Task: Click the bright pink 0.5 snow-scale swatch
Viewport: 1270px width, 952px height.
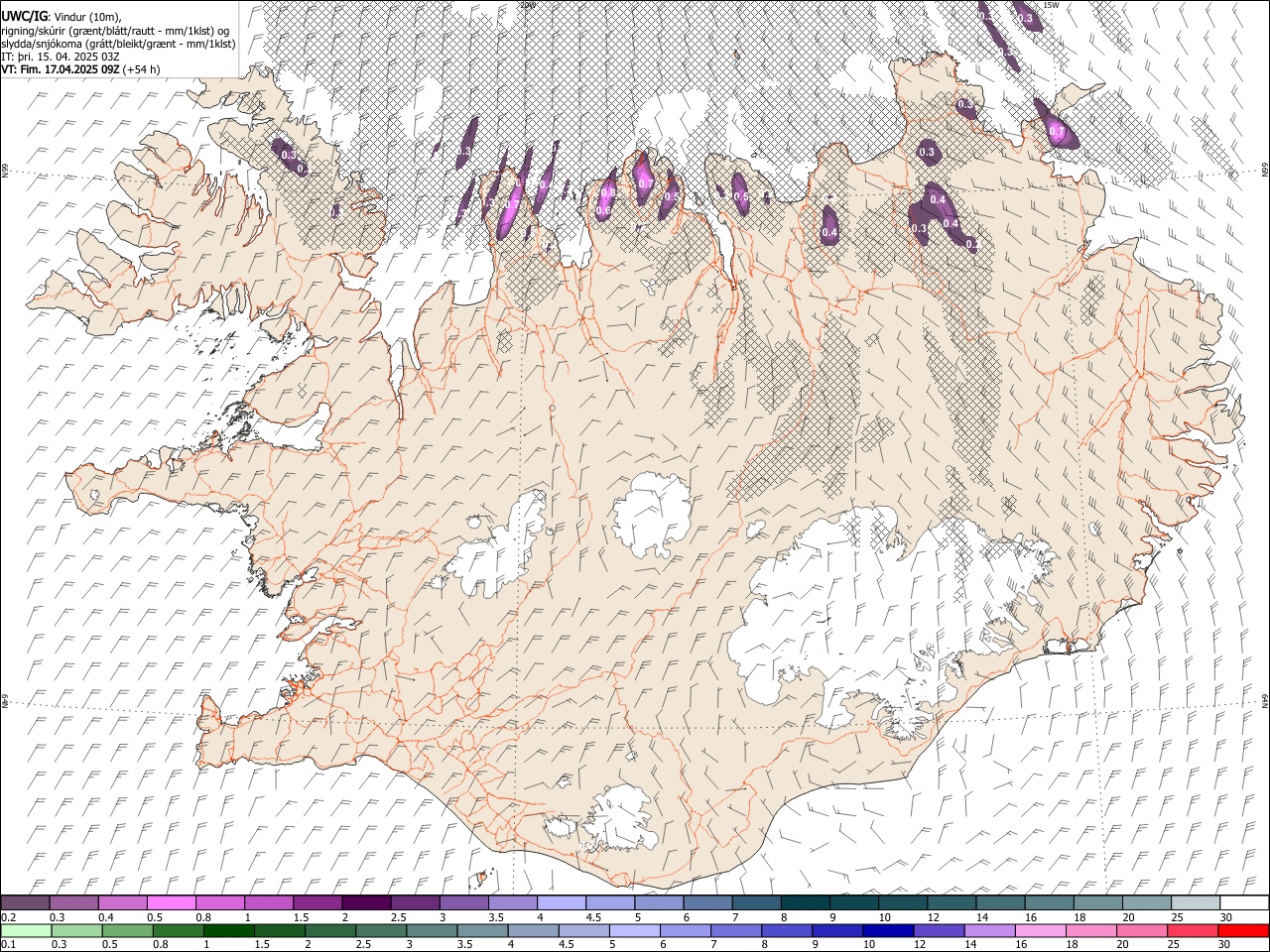Action: (x=171, y=902)
